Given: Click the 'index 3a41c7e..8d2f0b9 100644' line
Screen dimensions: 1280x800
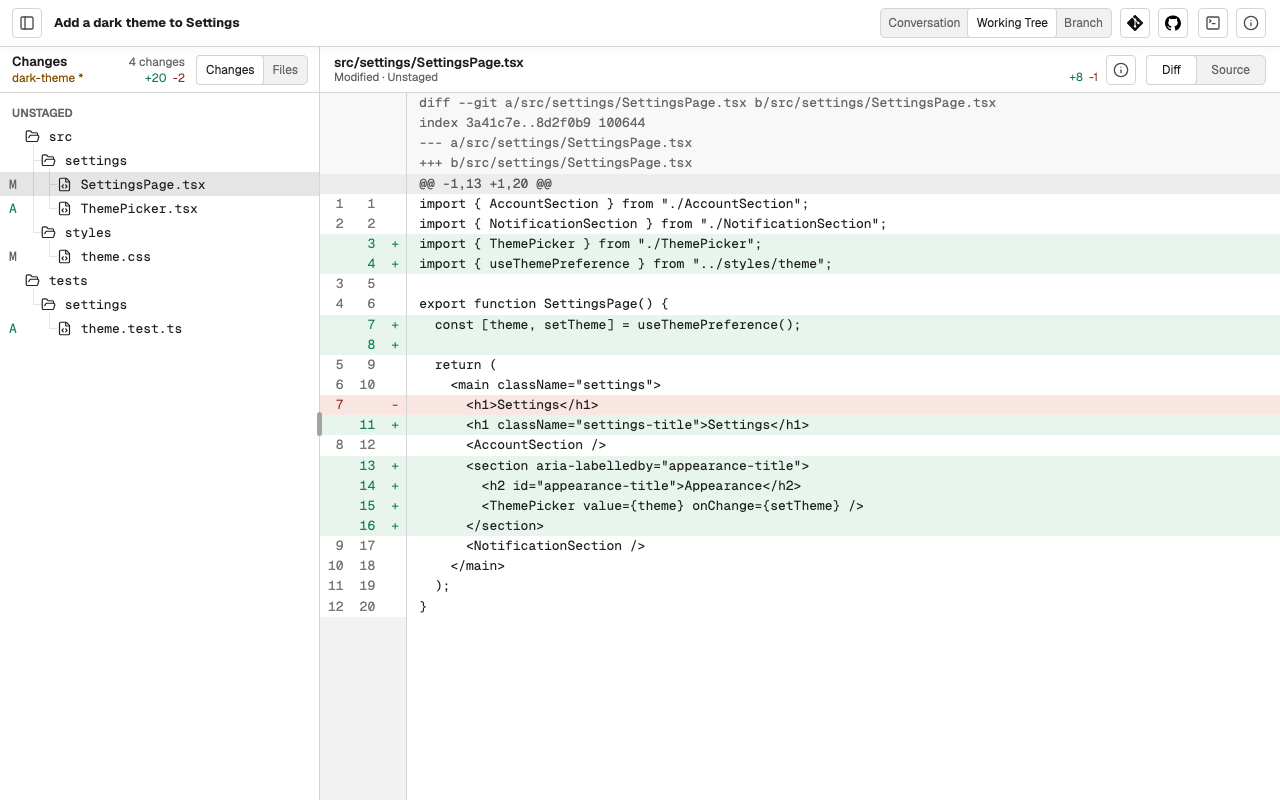Looking at the screenshot, I should pyautogui.click(x=532, y=123).
